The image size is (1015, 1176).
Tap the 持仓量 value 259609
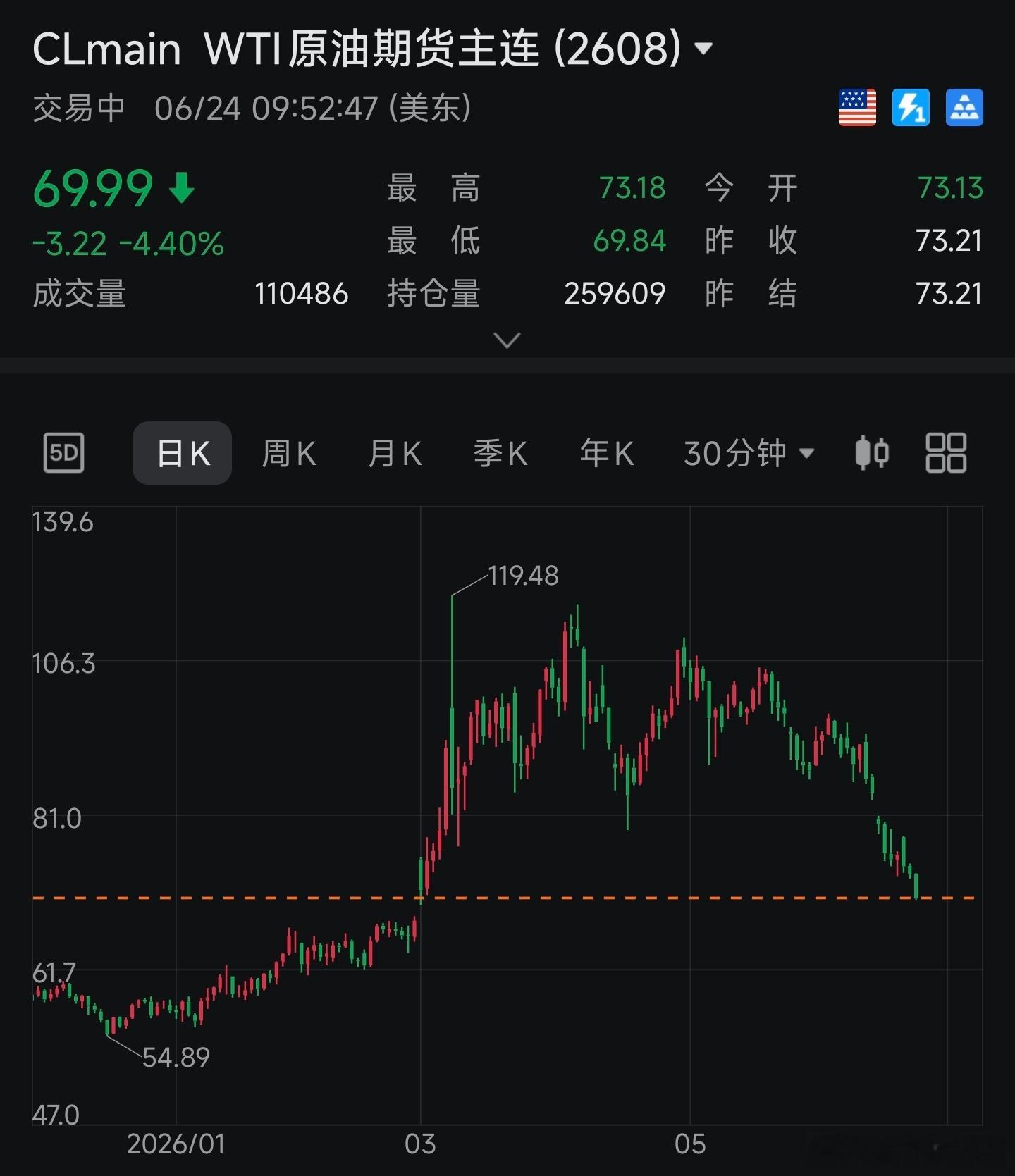[x=615, y=294]
